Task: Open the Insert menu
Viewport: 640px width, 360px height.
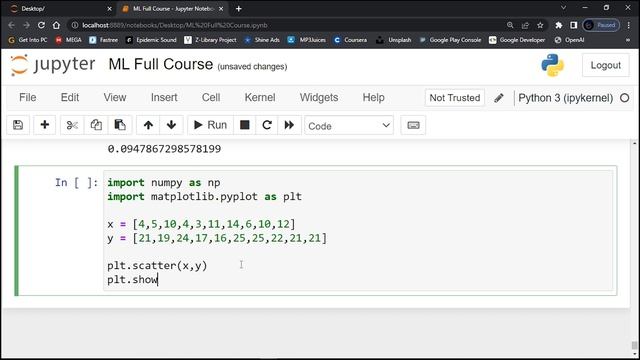Action: [164, 98]
